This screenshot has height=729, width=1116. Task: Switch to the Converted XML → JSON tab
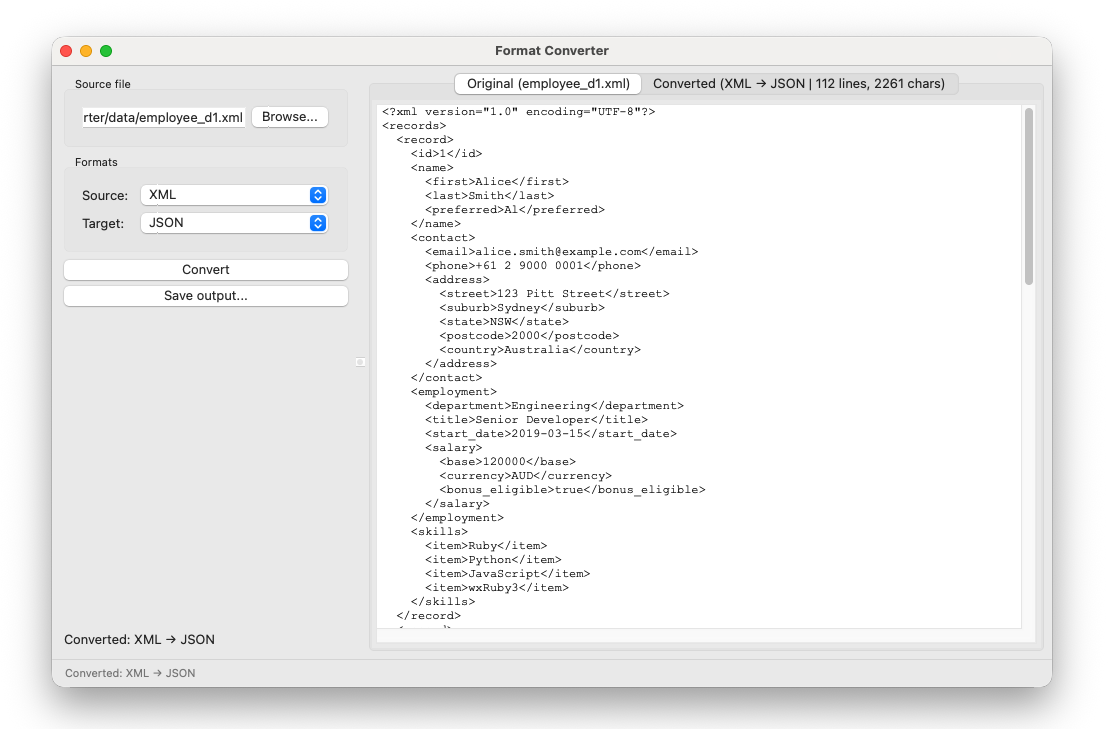pos(799,84)
